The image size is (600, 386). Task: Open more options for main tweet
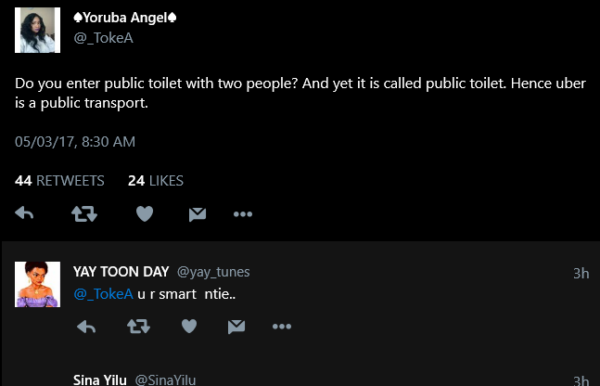(243, 214)
